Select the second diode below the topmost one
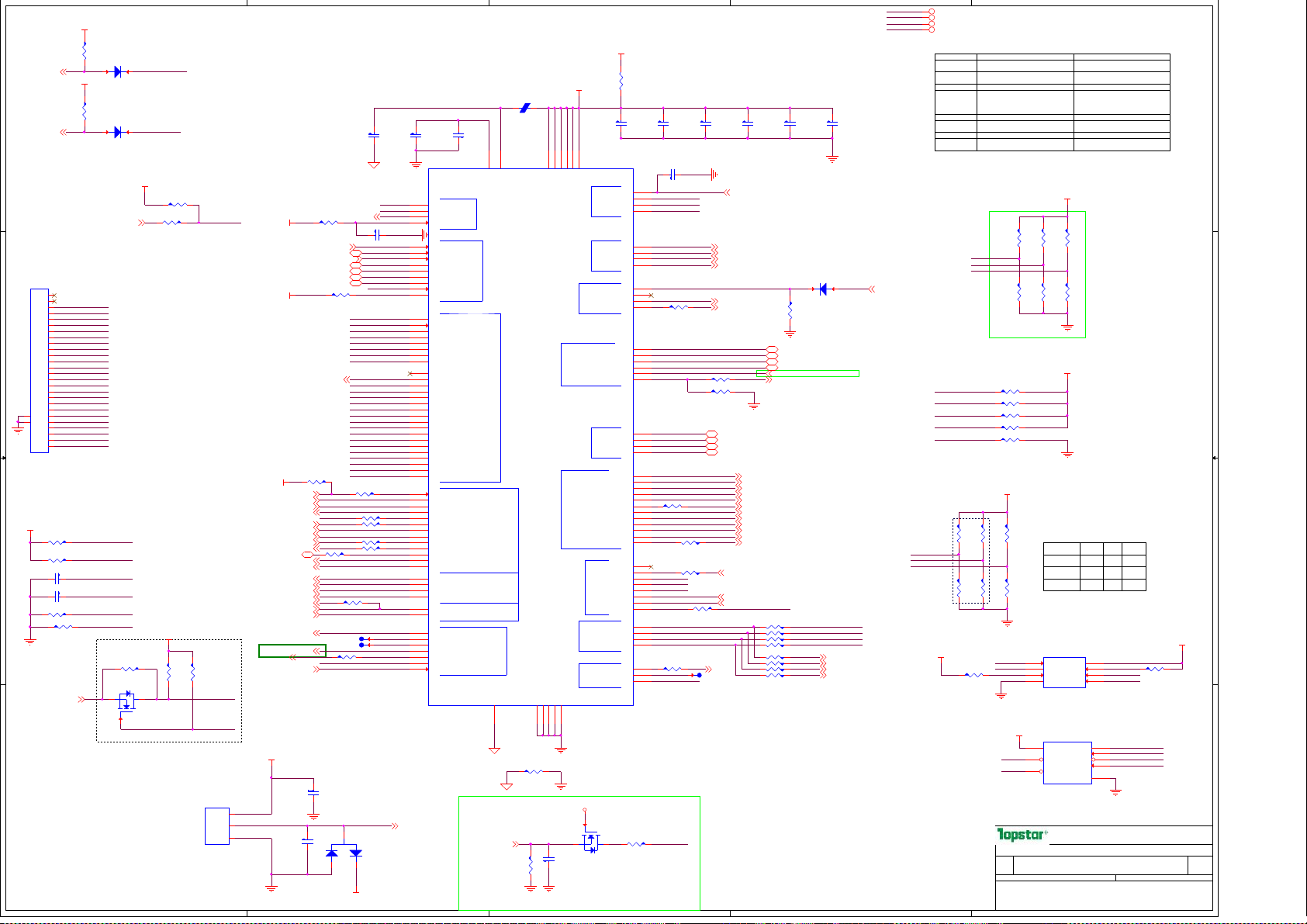Image resolution: width=1307 pixels, height=924 pixels. (x=118, y=132)
